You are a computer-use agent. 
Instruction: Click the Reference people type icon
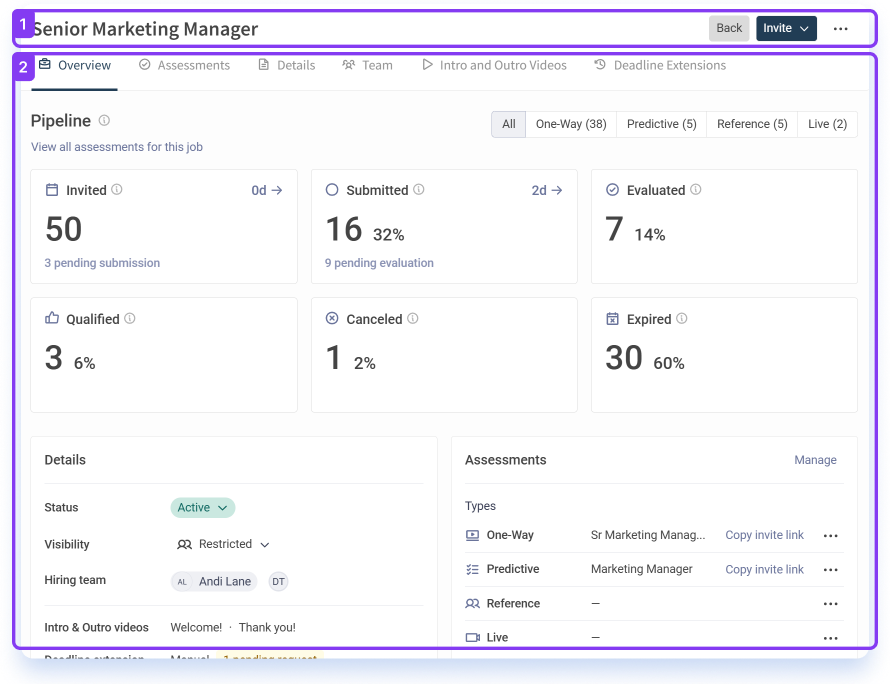[472, 603]
